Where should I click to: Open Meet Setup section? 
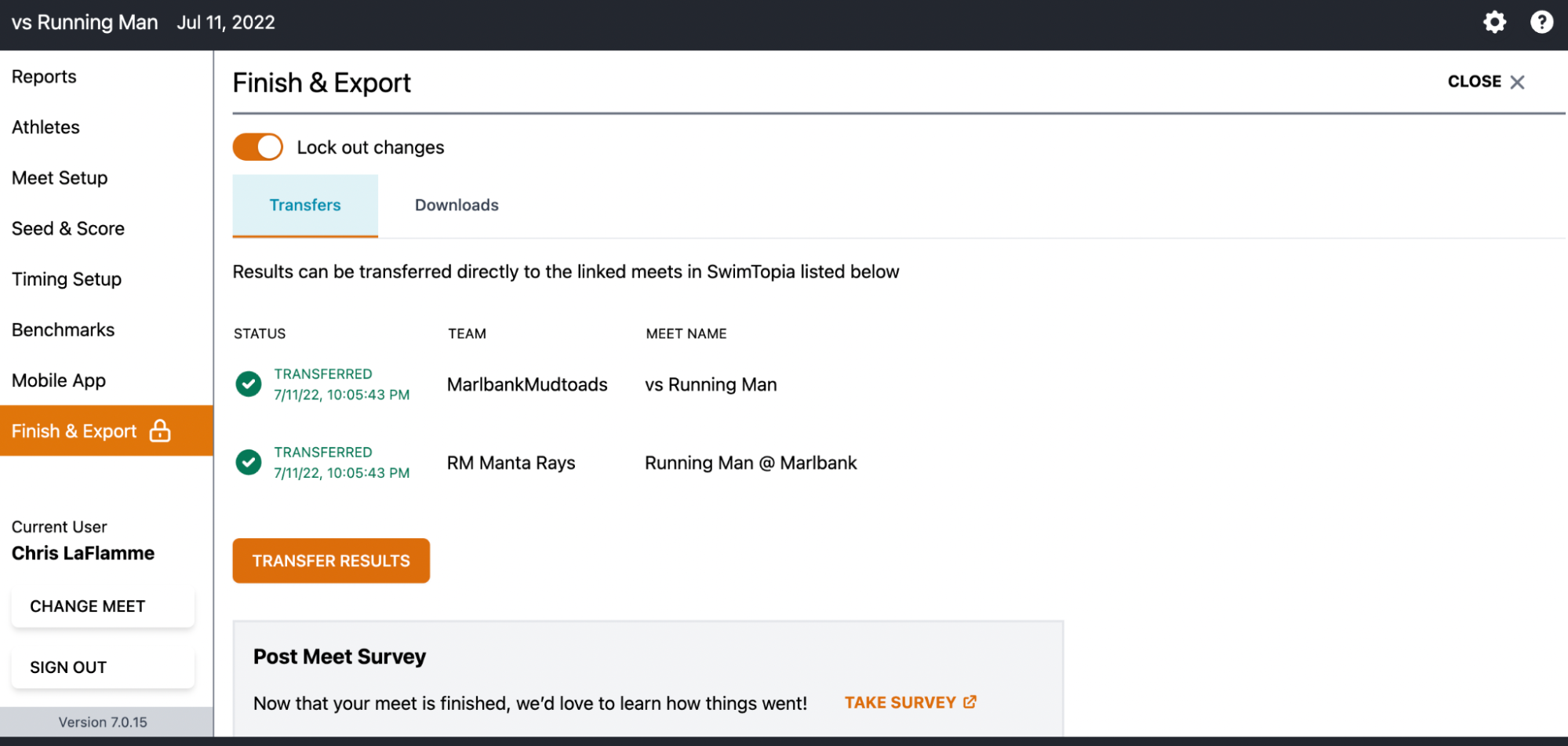pos(60,178)
